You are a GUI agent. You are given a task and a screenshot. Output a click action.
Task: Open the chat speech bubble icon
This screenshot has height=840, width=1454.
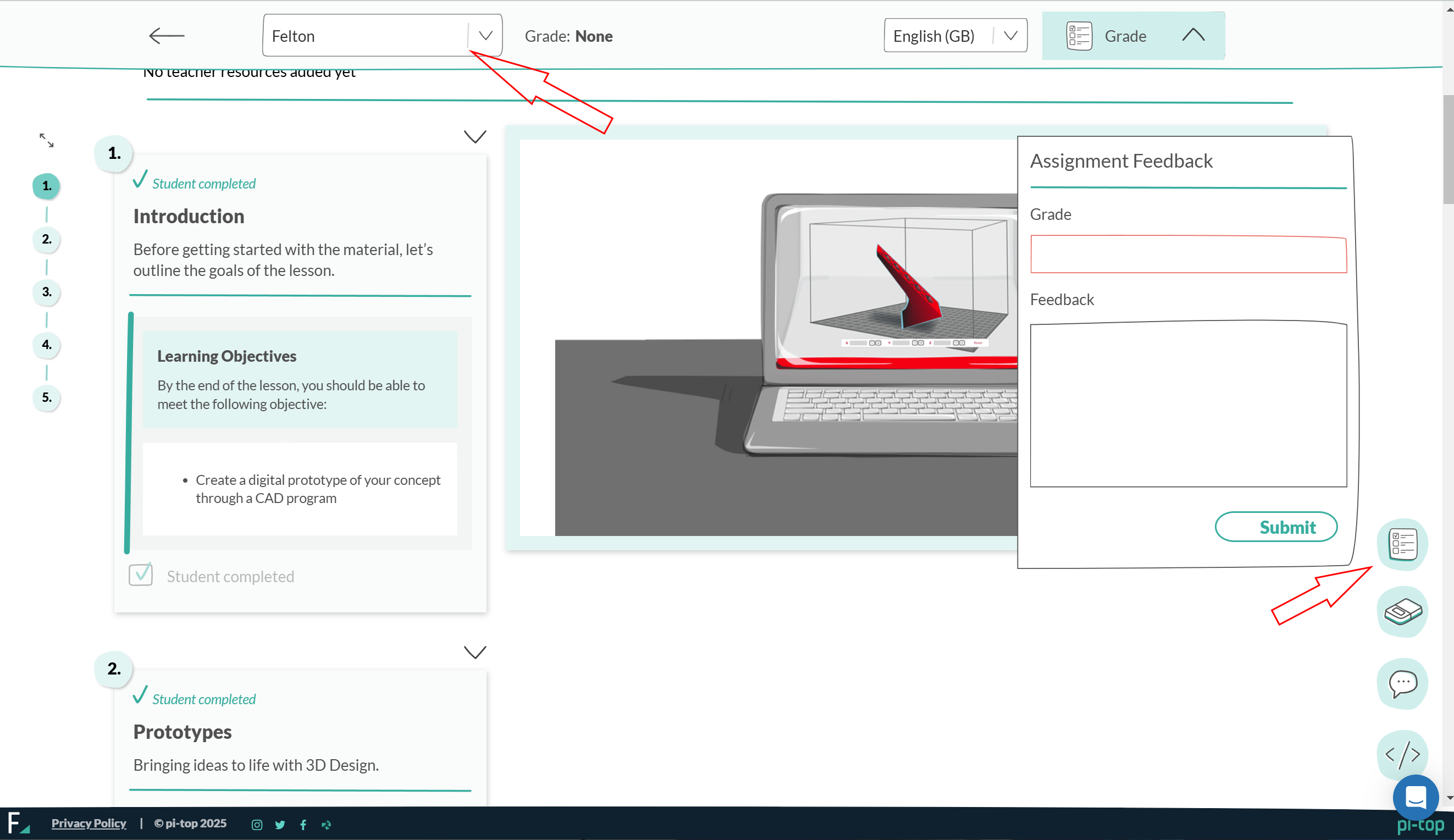pos(1402,684)
